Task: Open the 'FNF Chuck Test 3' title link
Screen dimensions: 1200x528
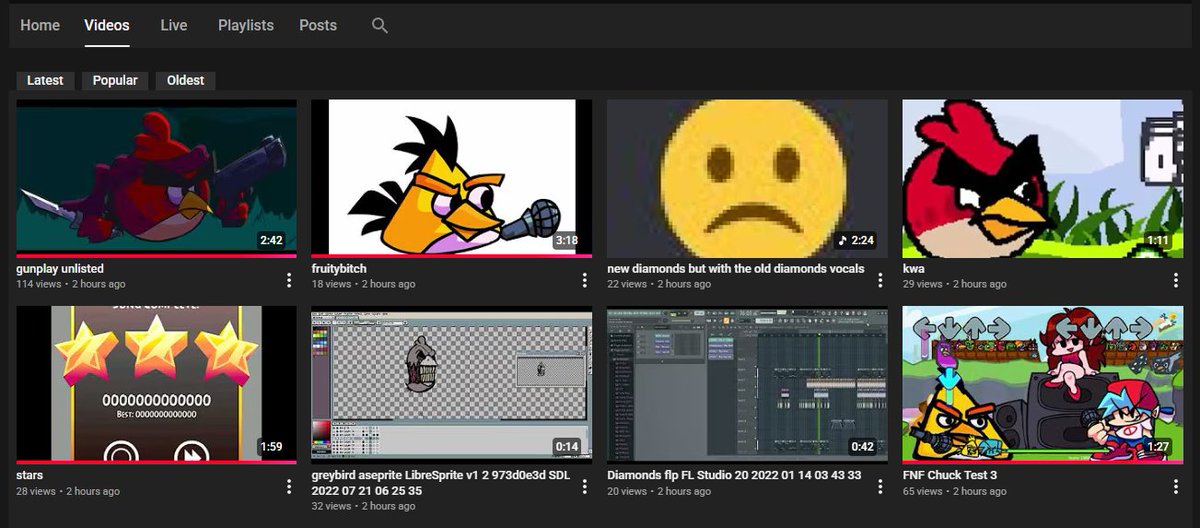Action: click(x=950, y=475)
